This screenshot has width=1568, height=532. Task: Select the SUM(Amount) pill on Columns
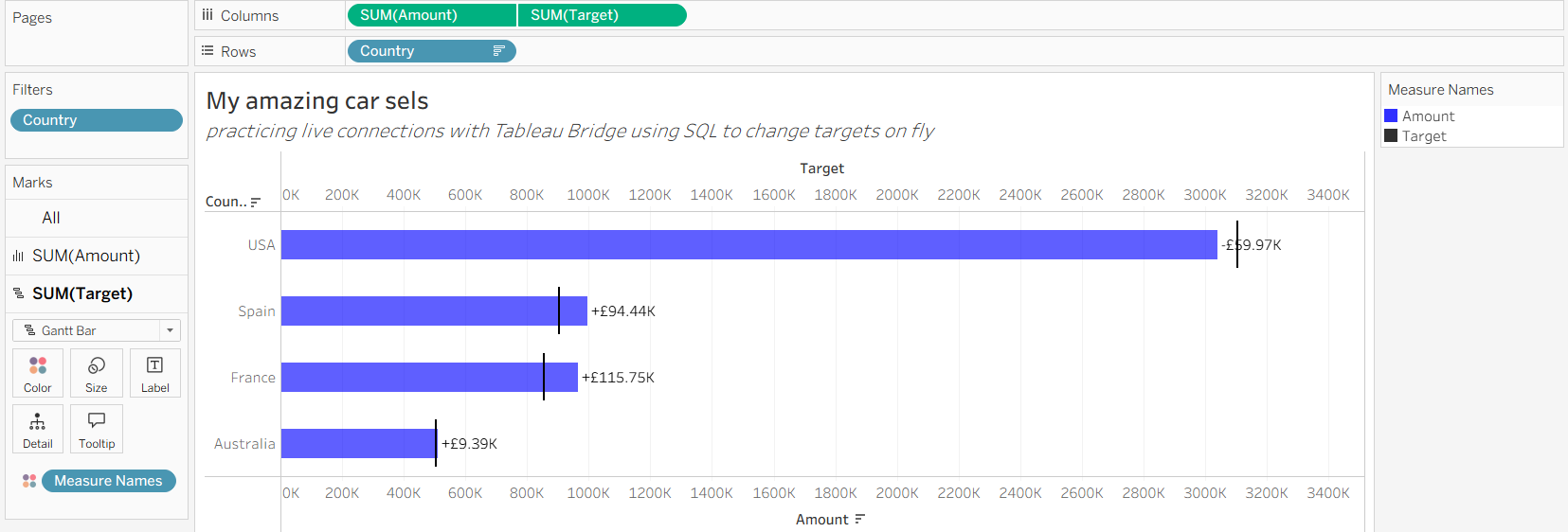[x=432, y=15]
